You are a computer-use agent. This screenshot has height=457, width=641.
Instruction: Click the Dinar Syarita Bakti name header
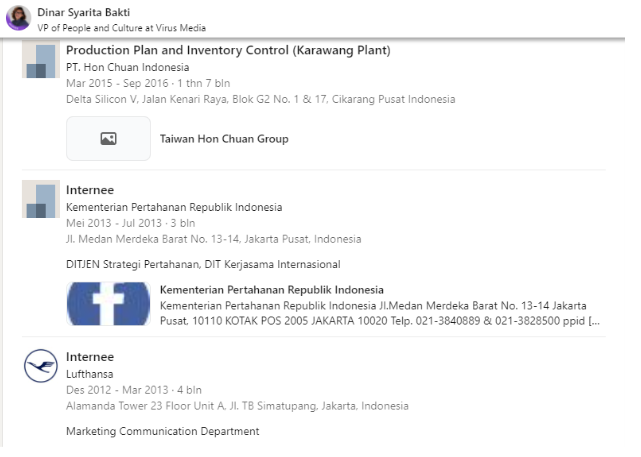[83, 12]
